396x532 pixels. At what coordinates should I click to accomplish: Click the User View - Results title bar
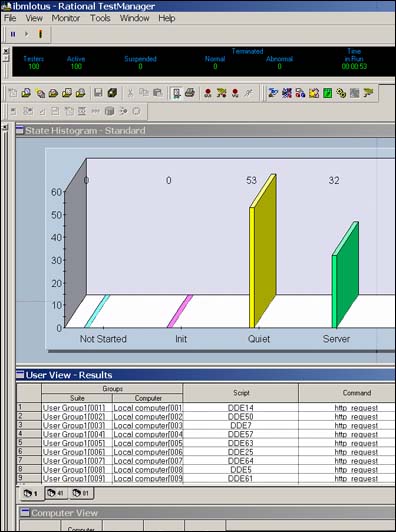(x=205, y=375)
